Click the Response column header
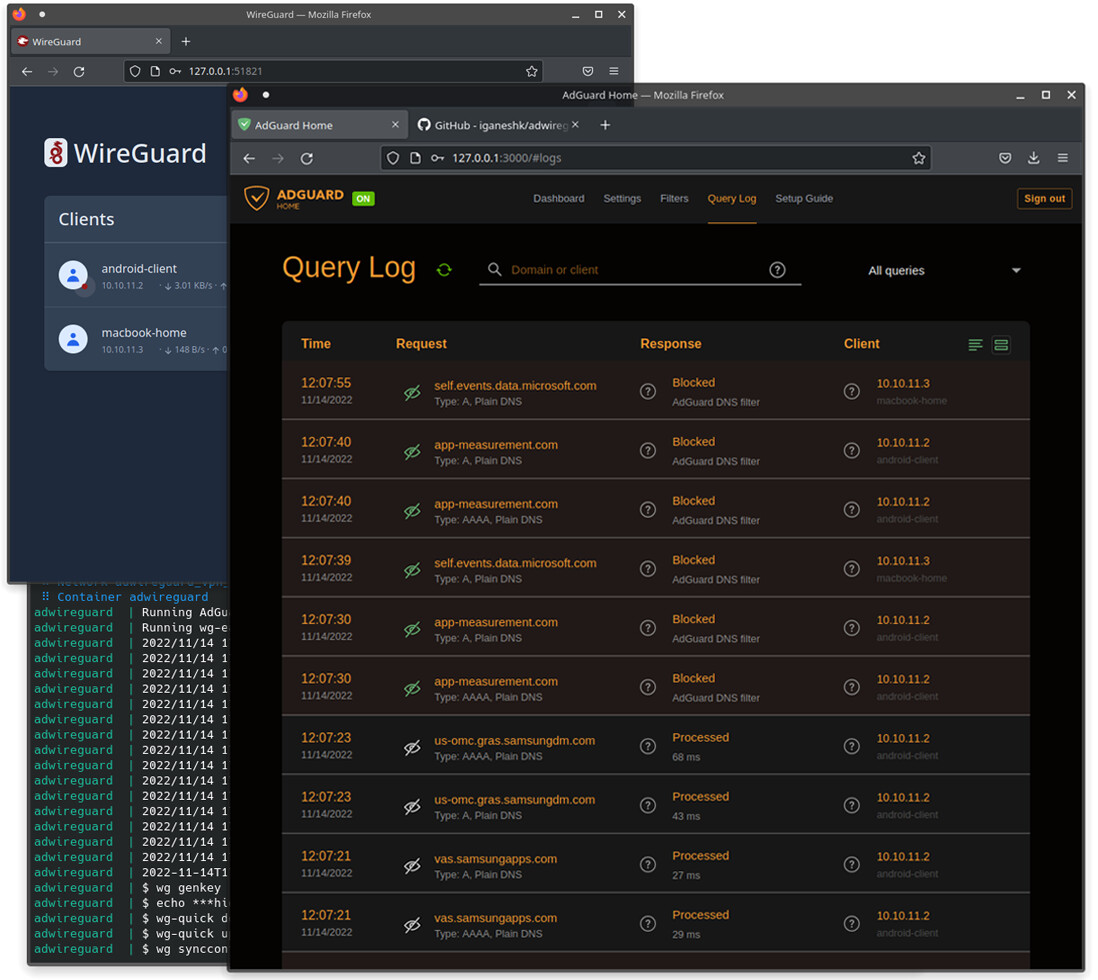 tap(671, 345)
